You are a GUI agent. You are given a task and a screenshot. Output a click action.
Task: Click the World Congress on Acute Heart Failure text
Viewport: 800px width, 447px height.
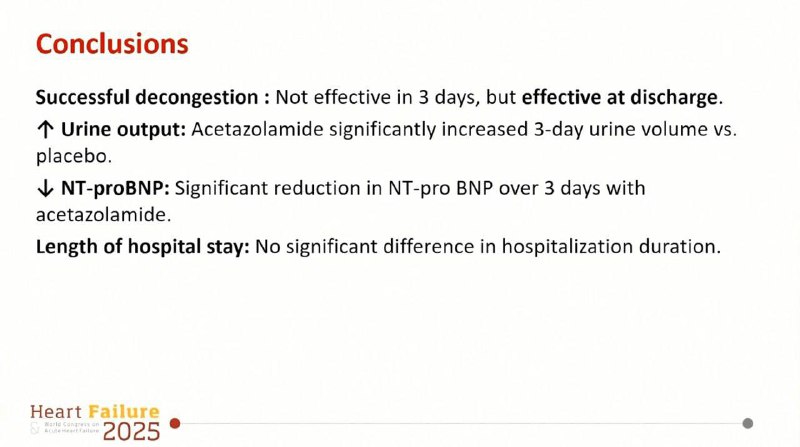coord(71,428)
